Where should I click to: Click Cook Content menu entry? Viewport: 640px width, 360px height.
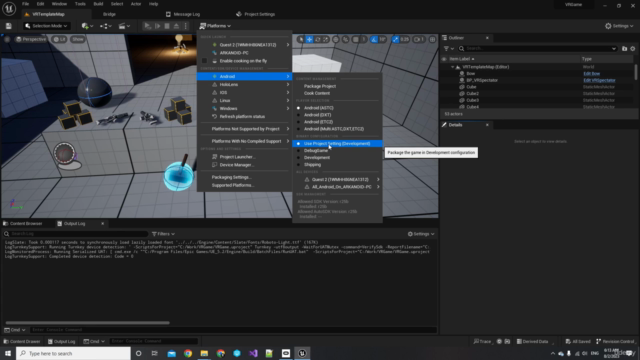pyautogui.click(x=317, y=93)
